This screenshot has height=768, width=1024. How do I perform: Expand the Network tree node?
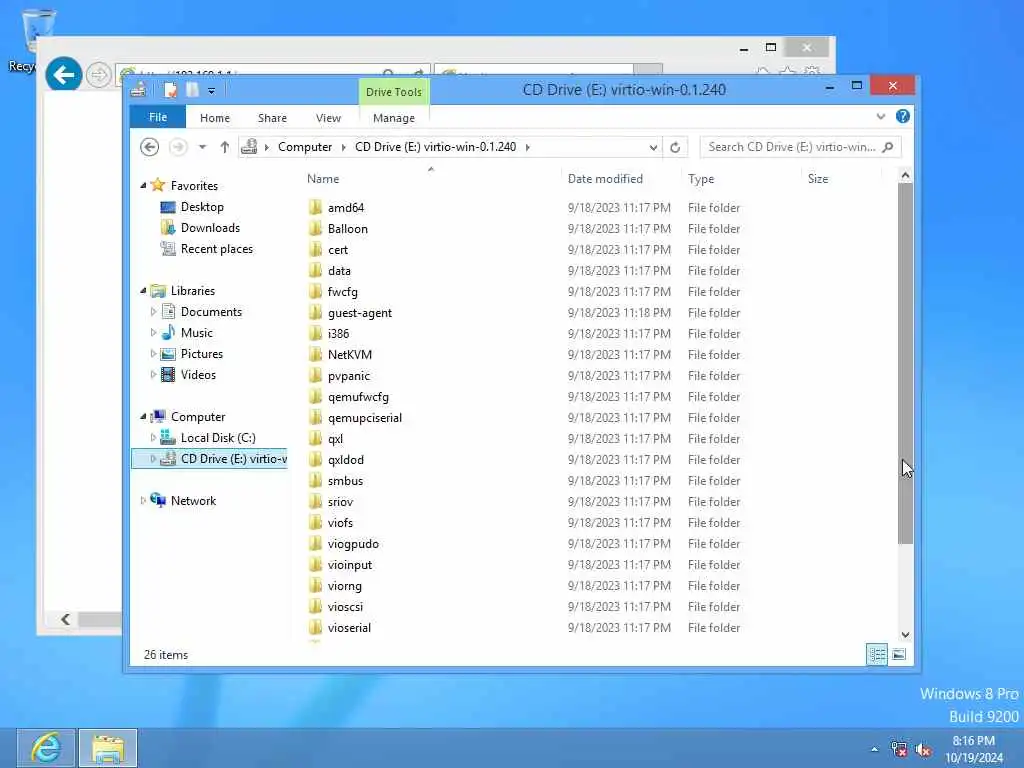pyautogui.click(x=143, y=501)
